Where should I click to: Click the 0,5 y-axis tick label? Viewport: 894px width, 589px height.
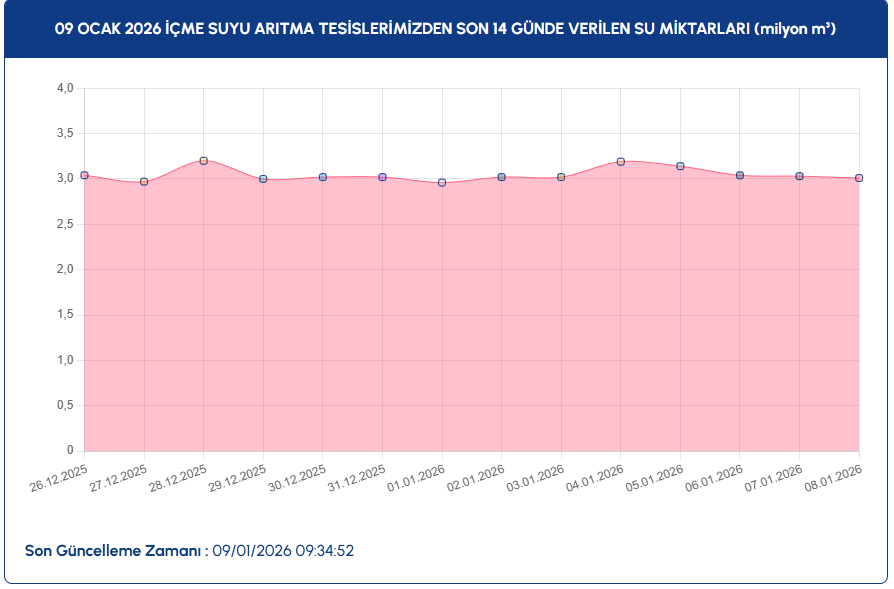[65, 406]
